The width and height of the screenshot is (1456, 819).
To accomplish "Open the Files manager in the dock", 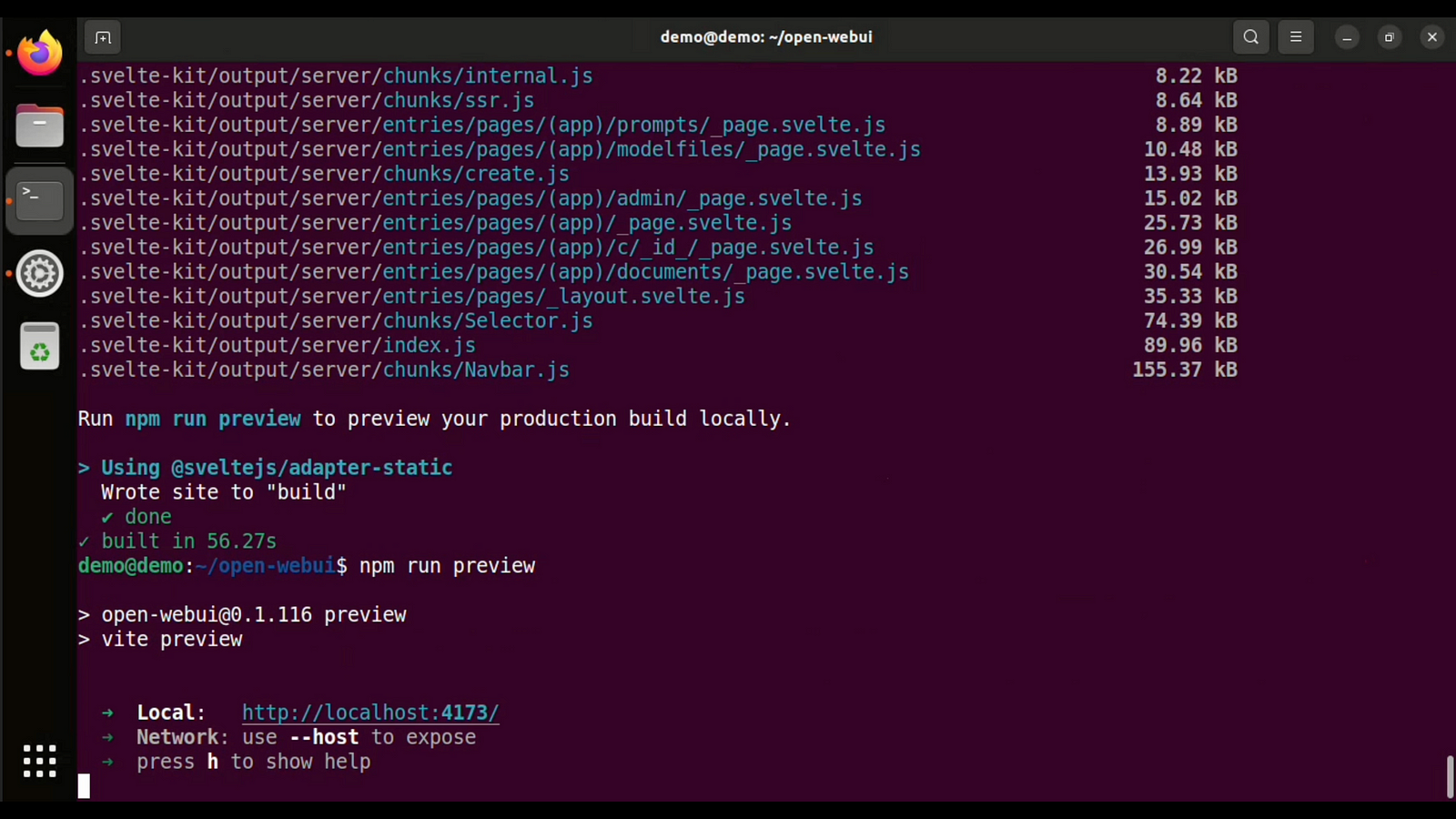I will click(40, 126).
